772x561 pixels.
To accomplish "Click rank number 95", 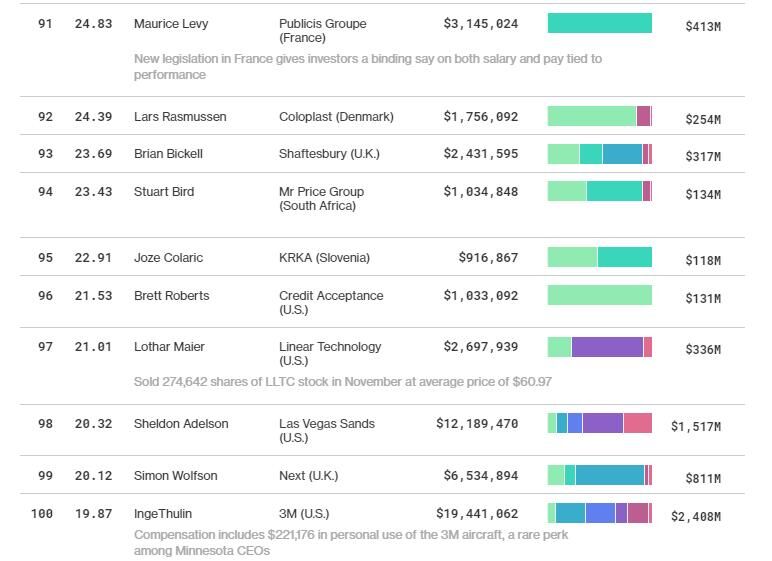I will click(45, 258).
